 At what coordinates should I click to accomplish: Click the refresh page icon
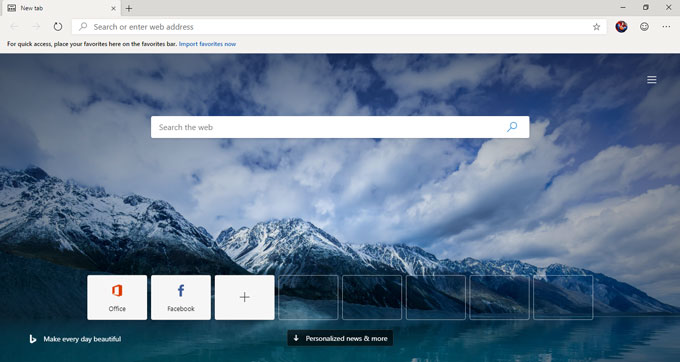point(58,27)
